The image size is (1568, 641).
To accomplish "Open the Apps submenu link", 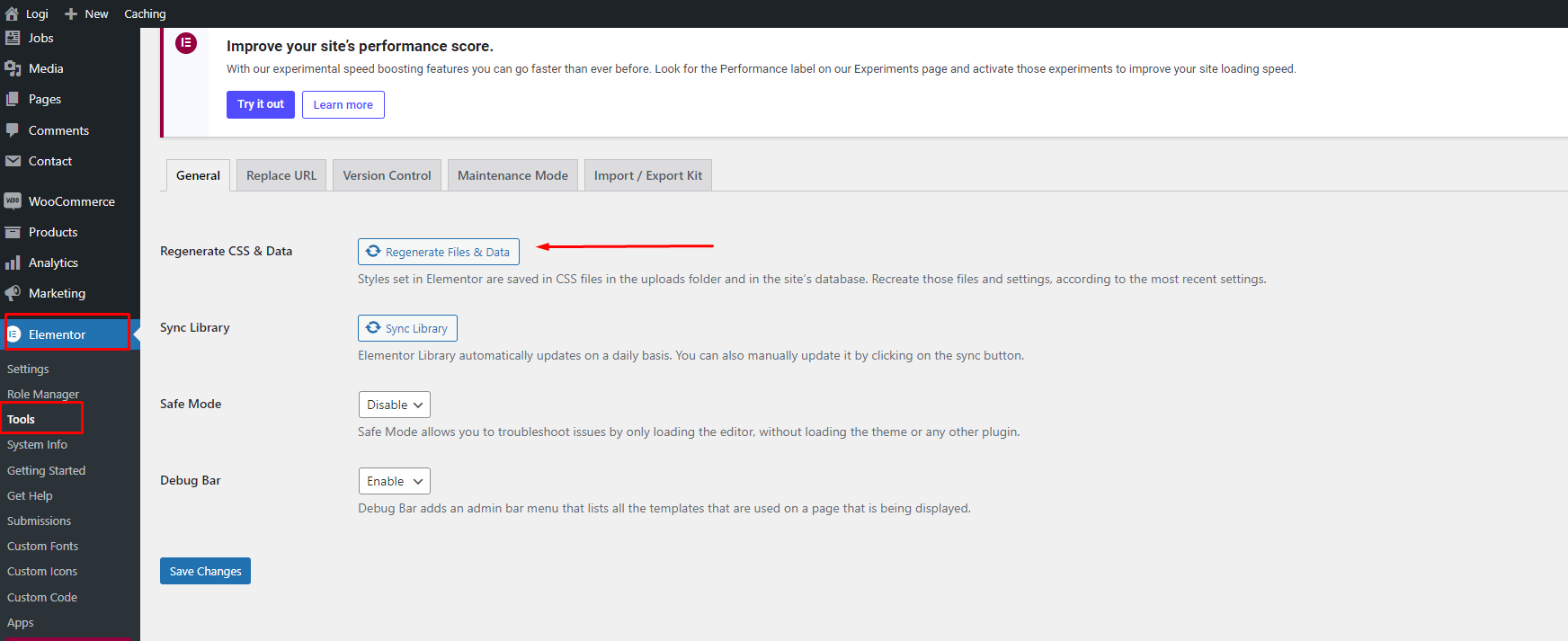I will point(20,622).
